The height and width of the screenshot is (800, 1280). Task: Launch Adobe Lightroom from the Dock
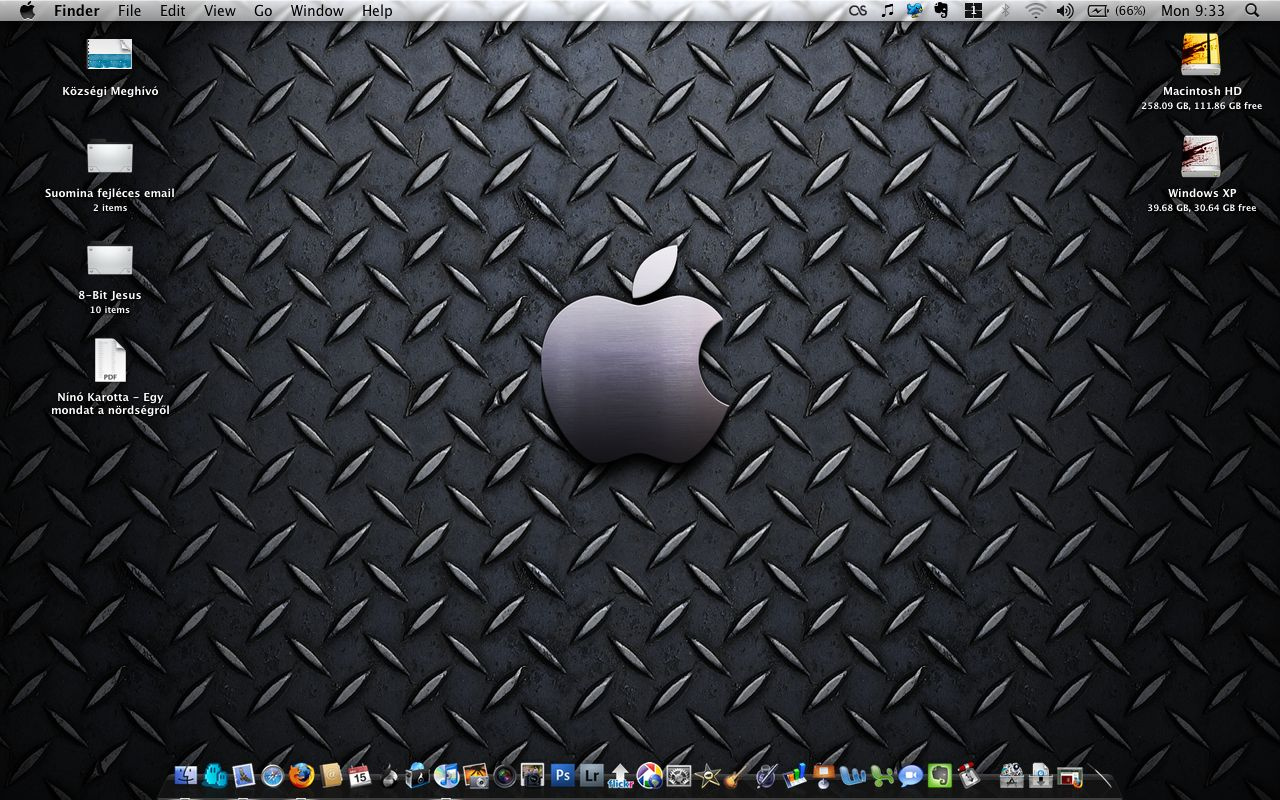coord(591,775)
